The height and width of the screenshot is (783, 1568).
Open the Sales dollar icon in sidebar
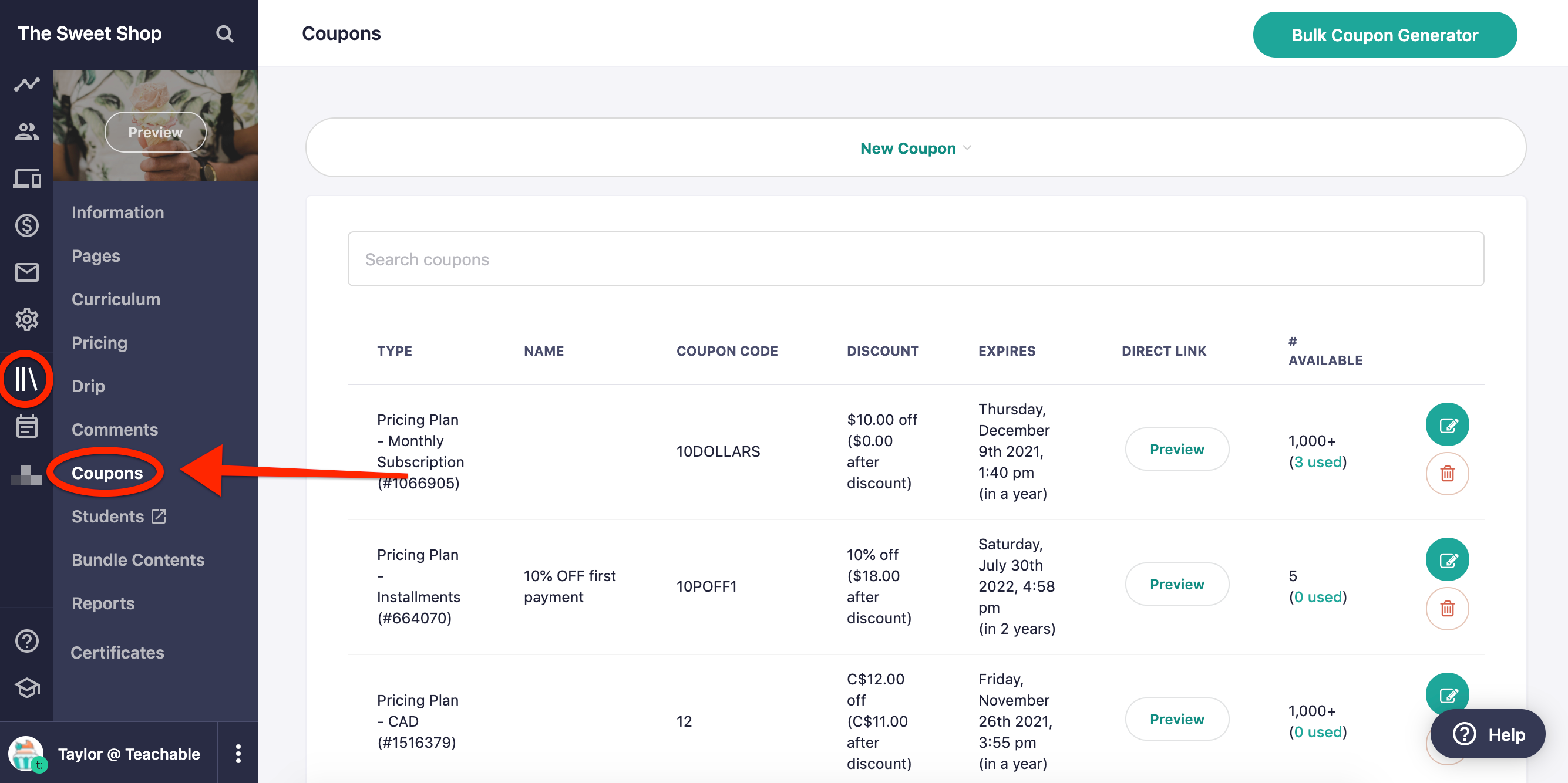click(x=27, y=226)
